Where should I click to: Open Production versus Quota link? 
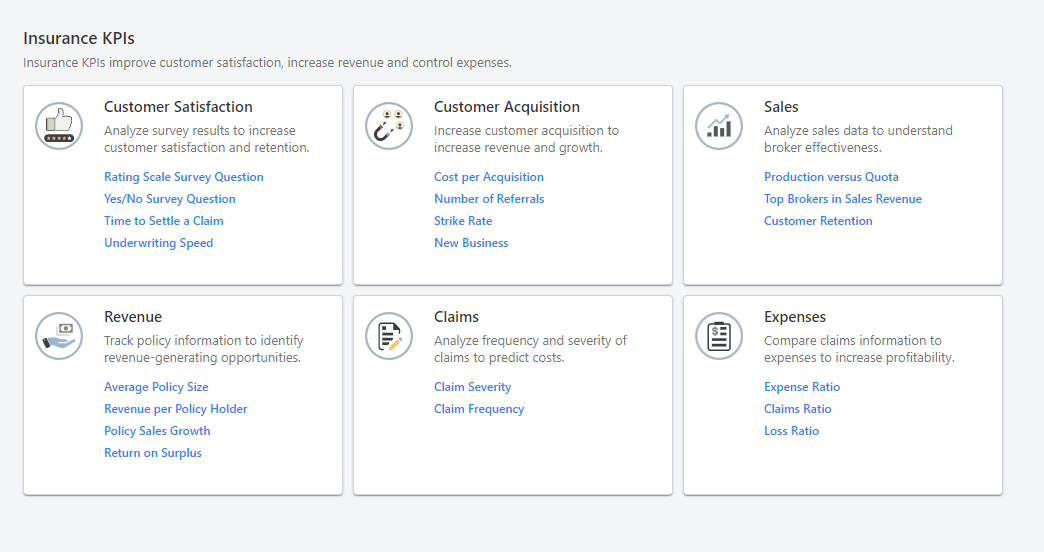(831, 177)
